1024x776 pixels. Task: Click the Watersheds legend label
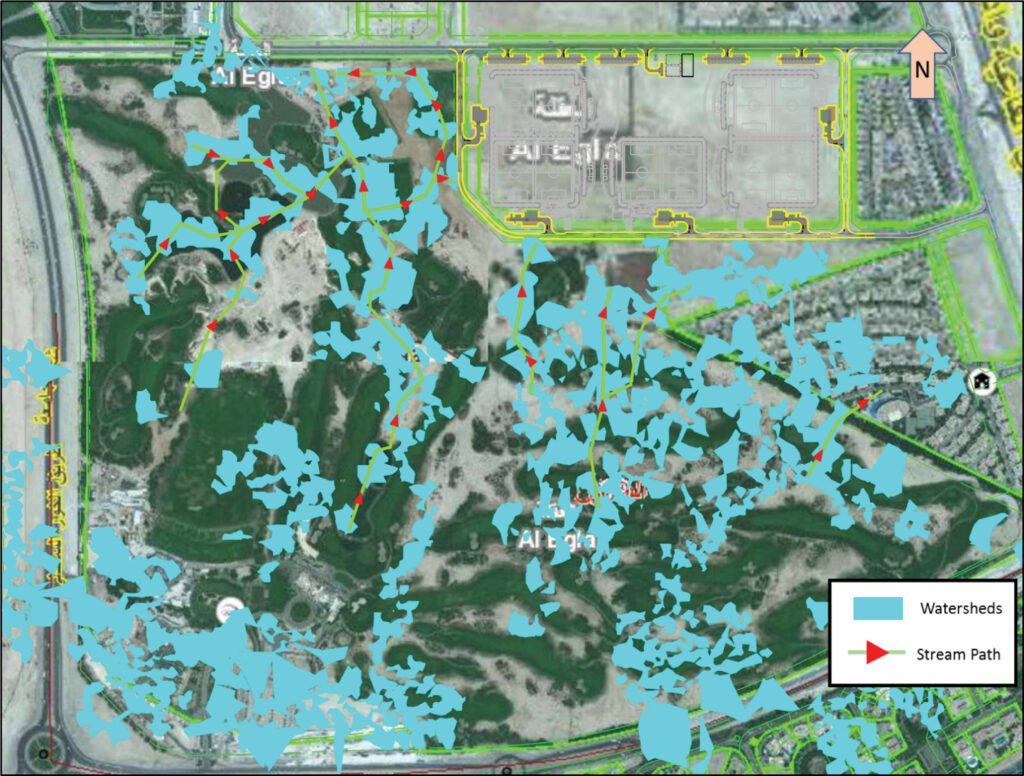[x=953, y=608]
